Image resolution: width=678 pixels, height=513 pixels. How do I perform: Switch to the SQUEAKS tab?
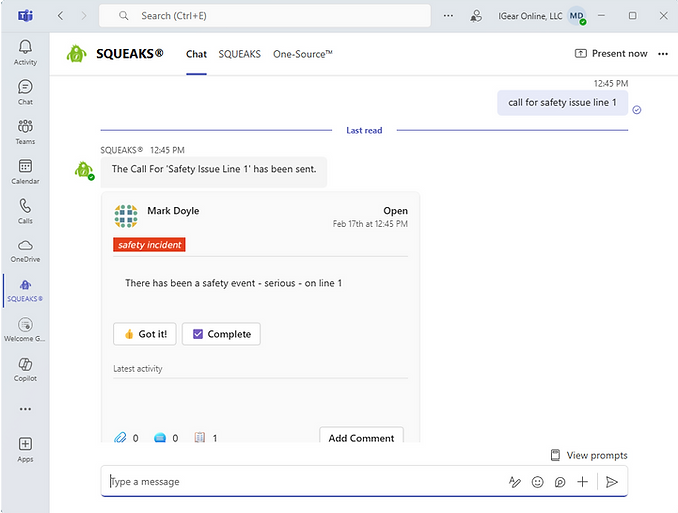point(240,54)
